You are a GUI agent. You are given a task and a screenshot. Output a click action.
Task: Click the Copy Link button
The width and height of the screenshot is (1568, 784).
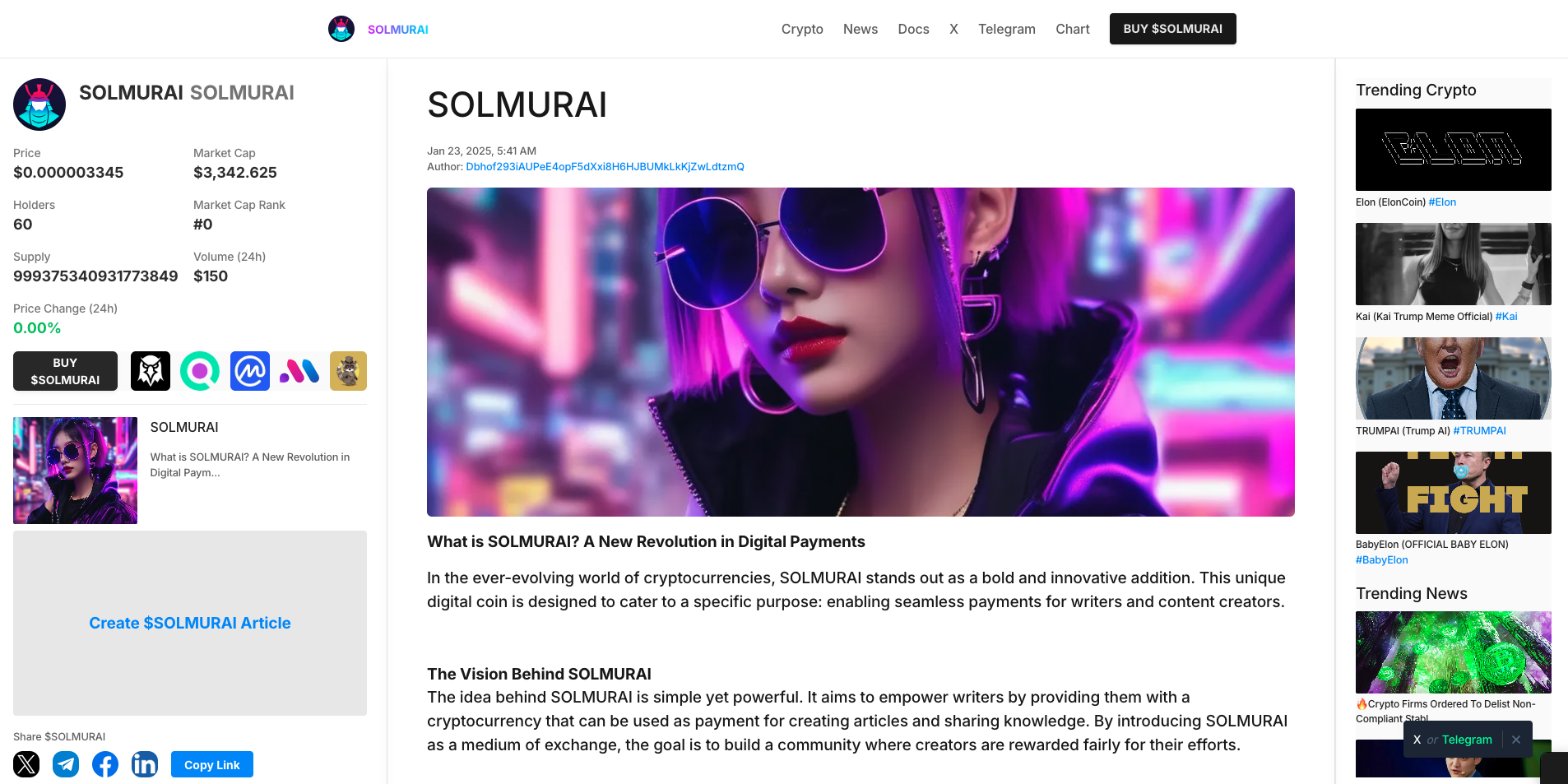[212, 764]
